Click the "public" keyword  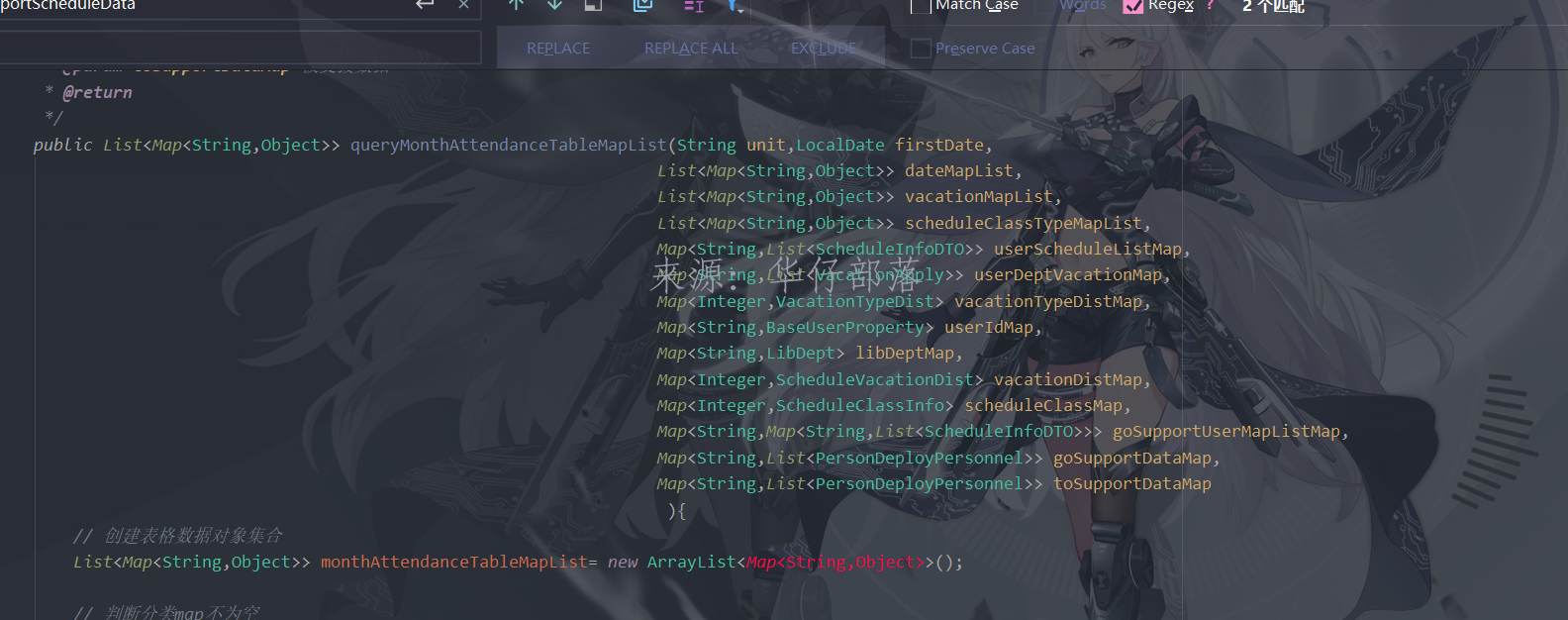(x=62, y=145)
